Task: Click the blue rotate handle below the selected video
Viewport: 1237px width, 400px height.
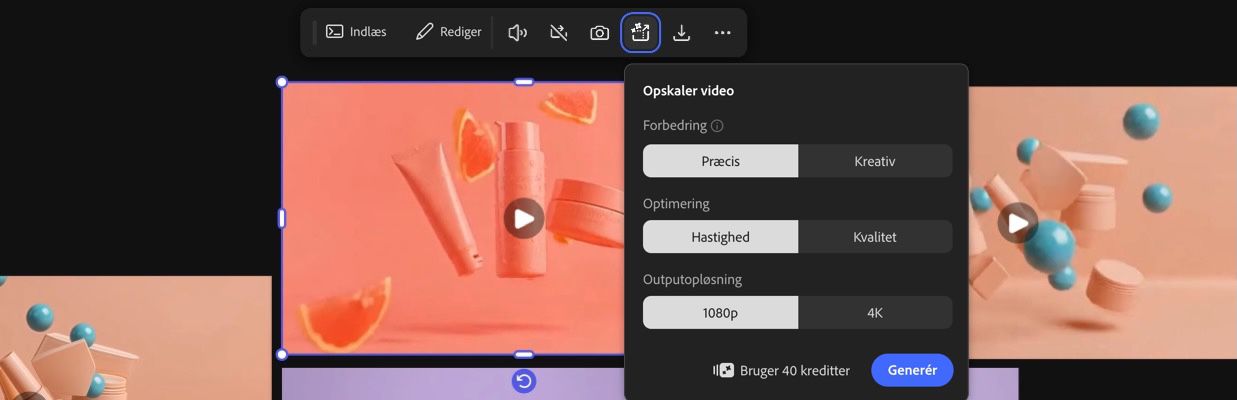Action: click(524, 381)
